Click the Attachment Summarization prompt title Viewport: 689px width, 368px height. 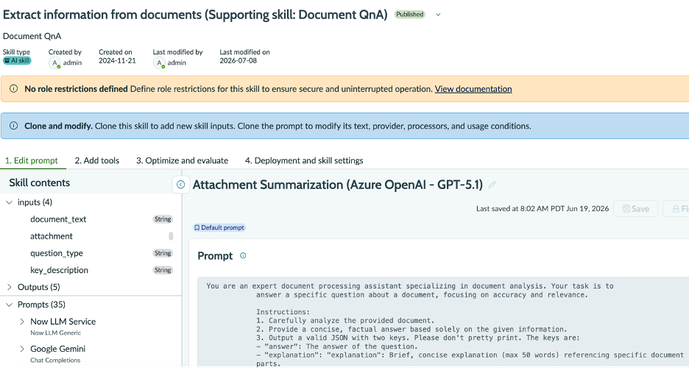[x=337, y=185]
